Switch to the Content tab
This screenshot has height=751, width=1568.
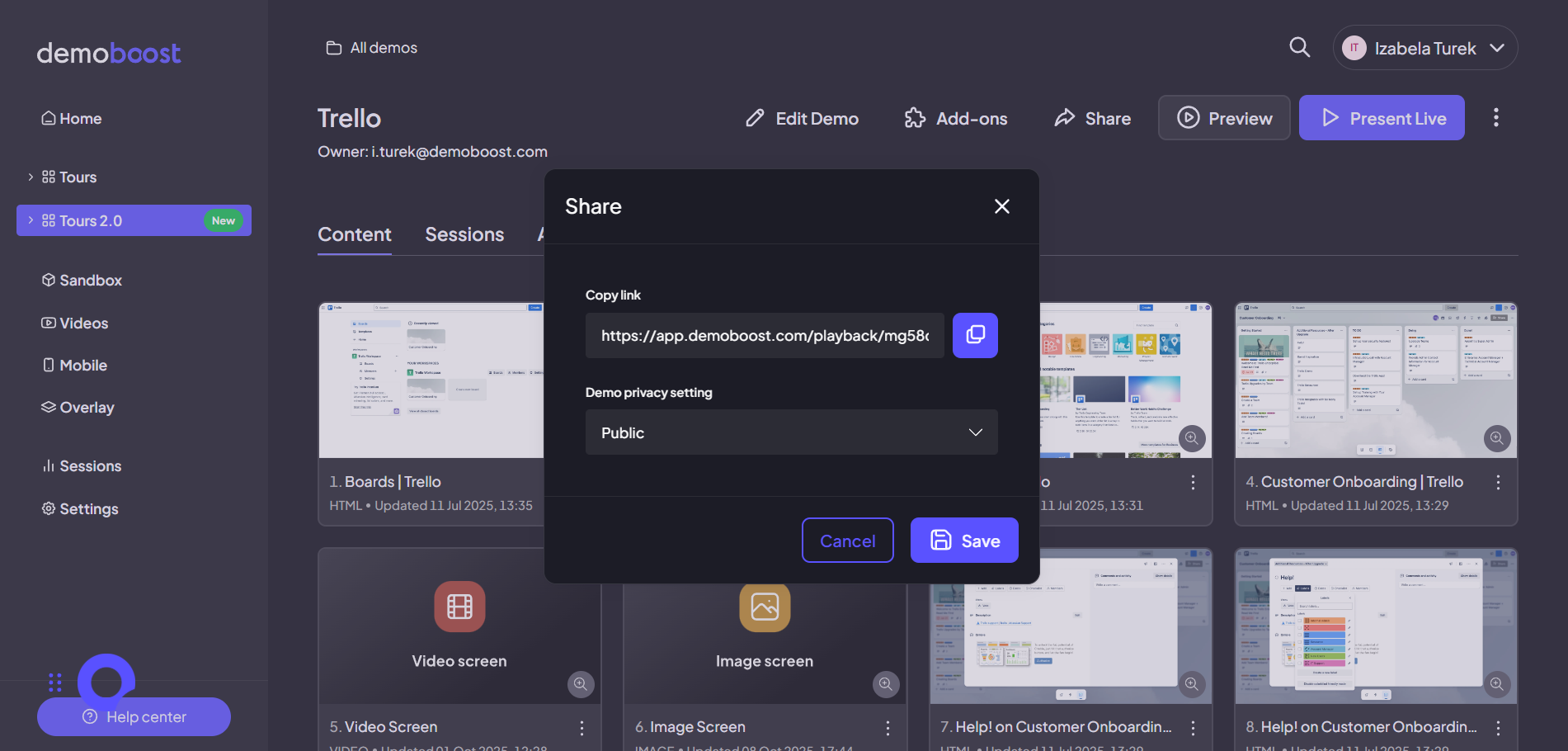(355, 234)
